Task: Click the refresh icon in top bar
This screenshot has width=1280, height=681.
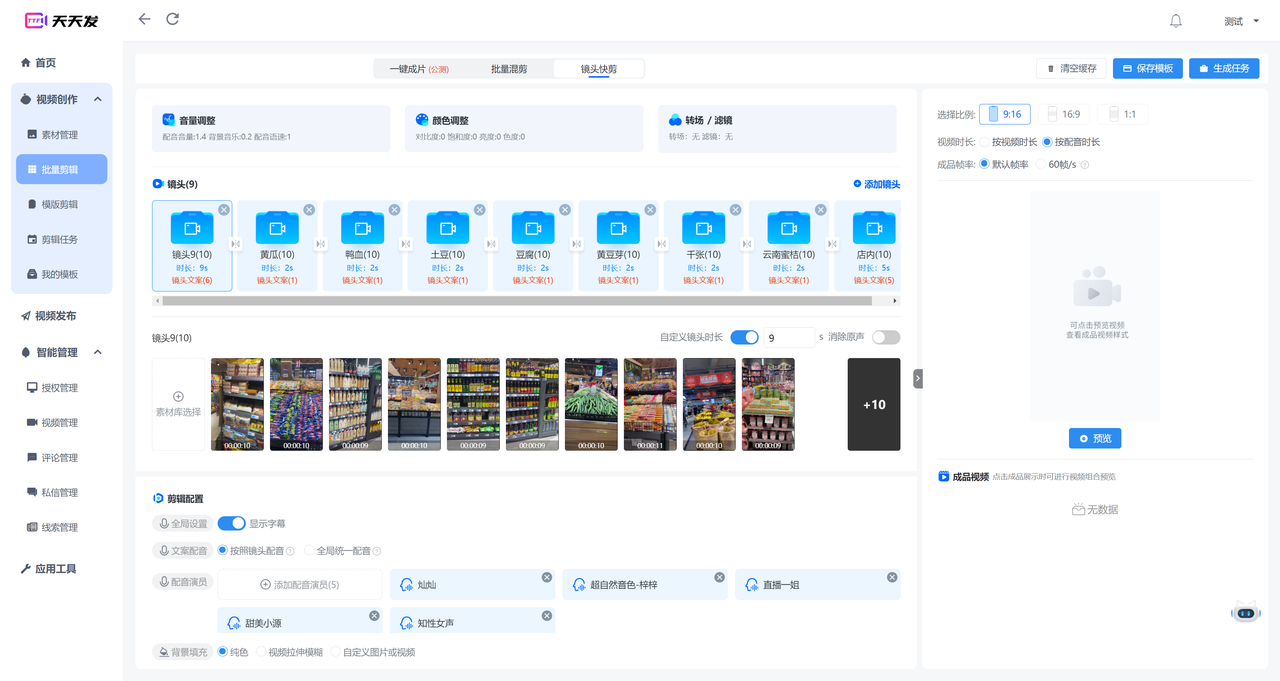Action: pos(173,19)
